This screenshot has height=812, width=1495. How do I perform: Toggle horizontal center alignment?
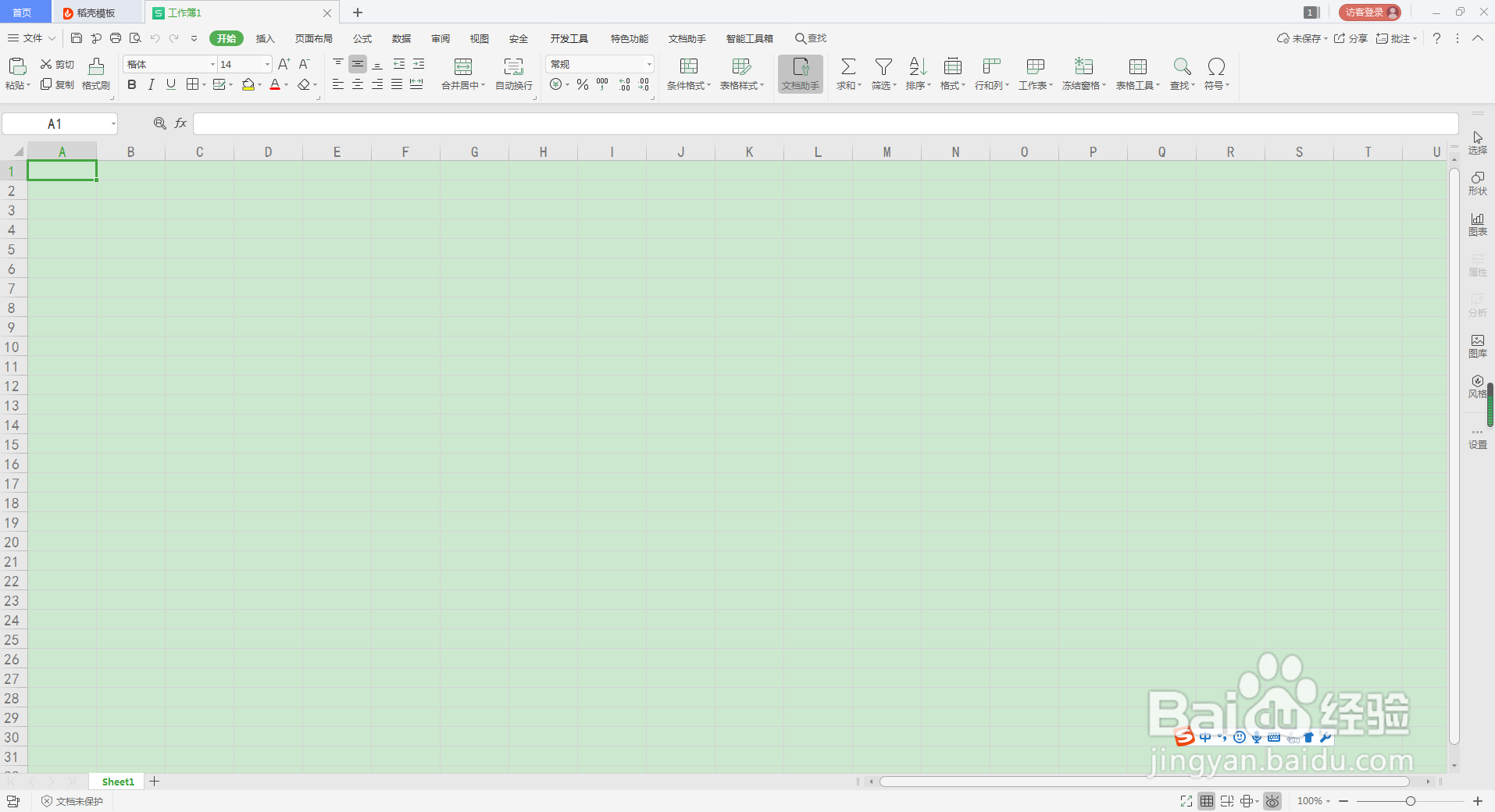coord(358,84)
